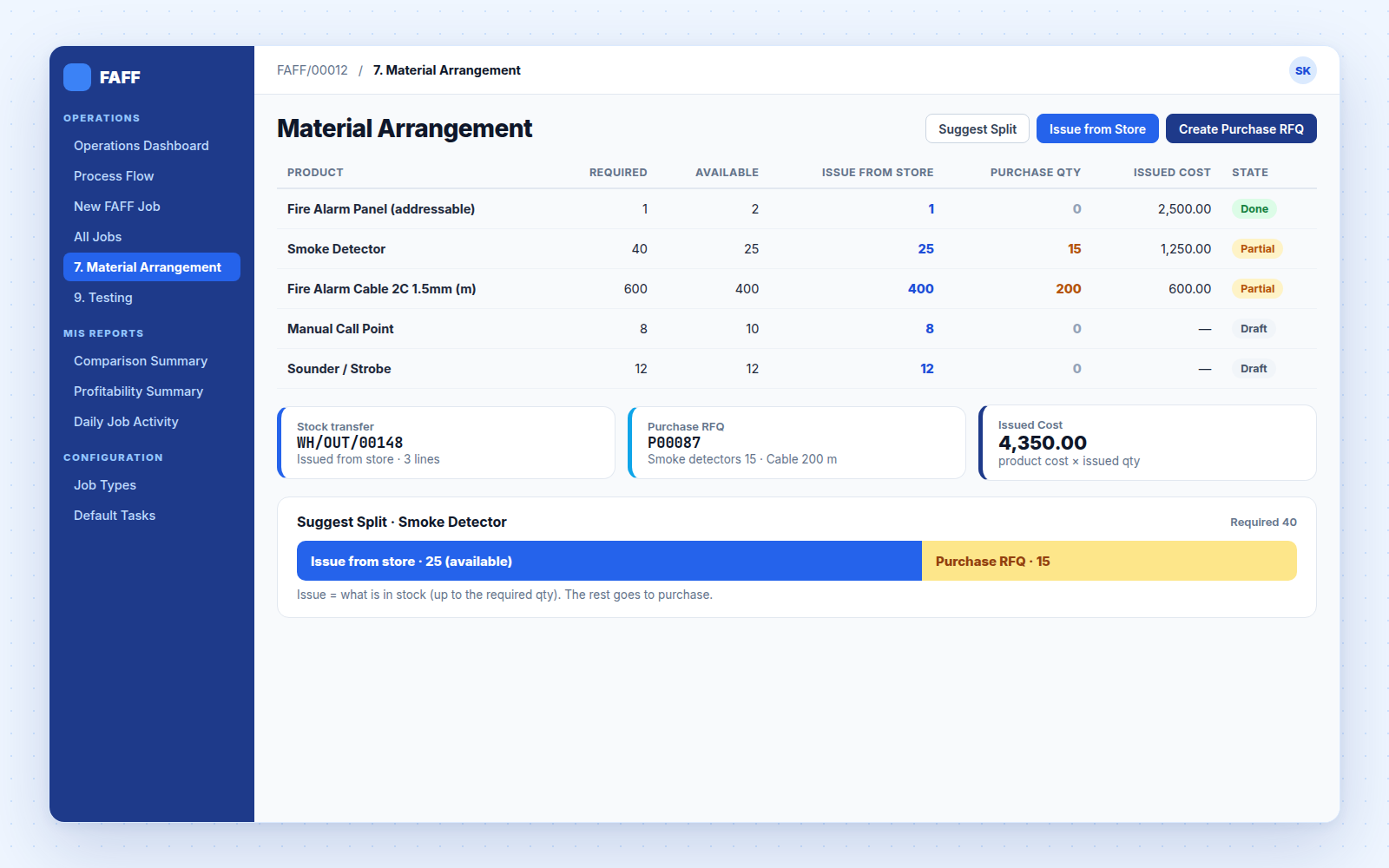The height and width of the screenshot is (868, 1389).
Task: Select the Sounder / Strobe row
Action: [797, 369]
